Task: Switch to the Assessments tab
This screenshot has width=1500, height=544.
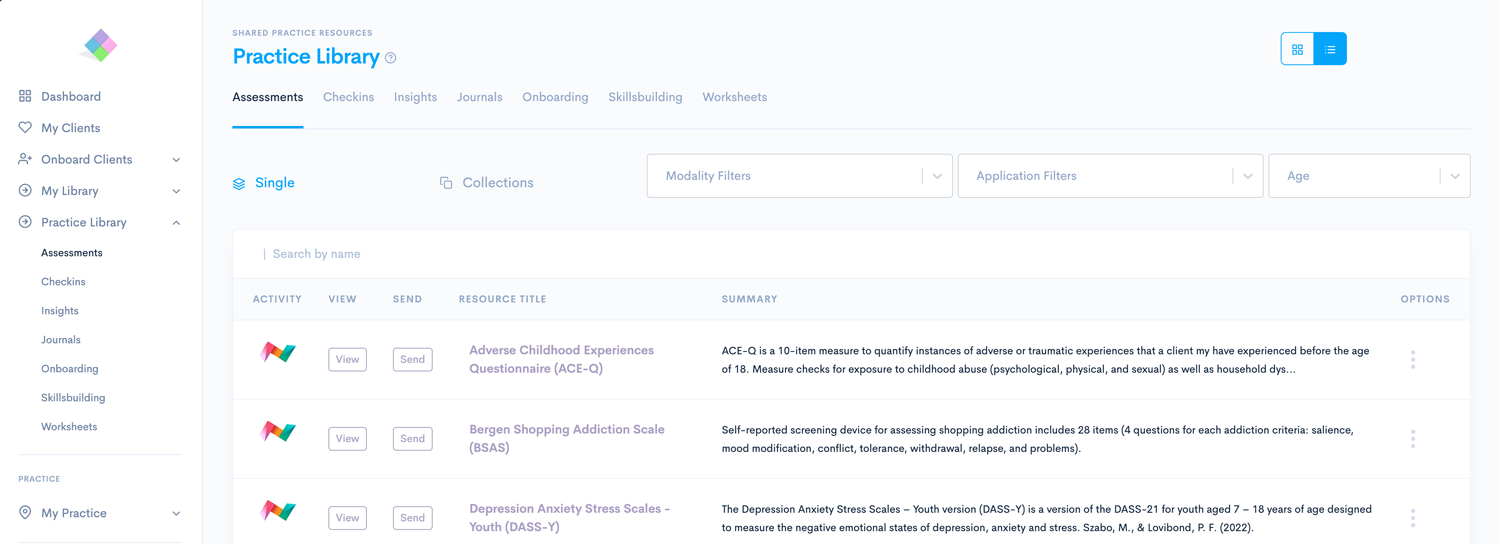Action: click(268, 97)
